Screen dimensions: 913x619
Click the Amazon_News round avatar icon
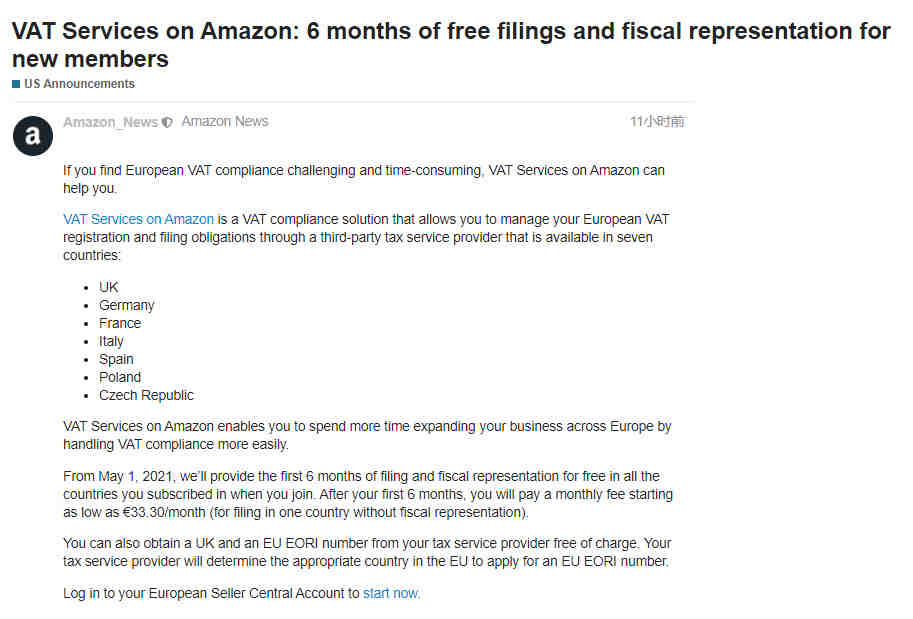[33, 136]
